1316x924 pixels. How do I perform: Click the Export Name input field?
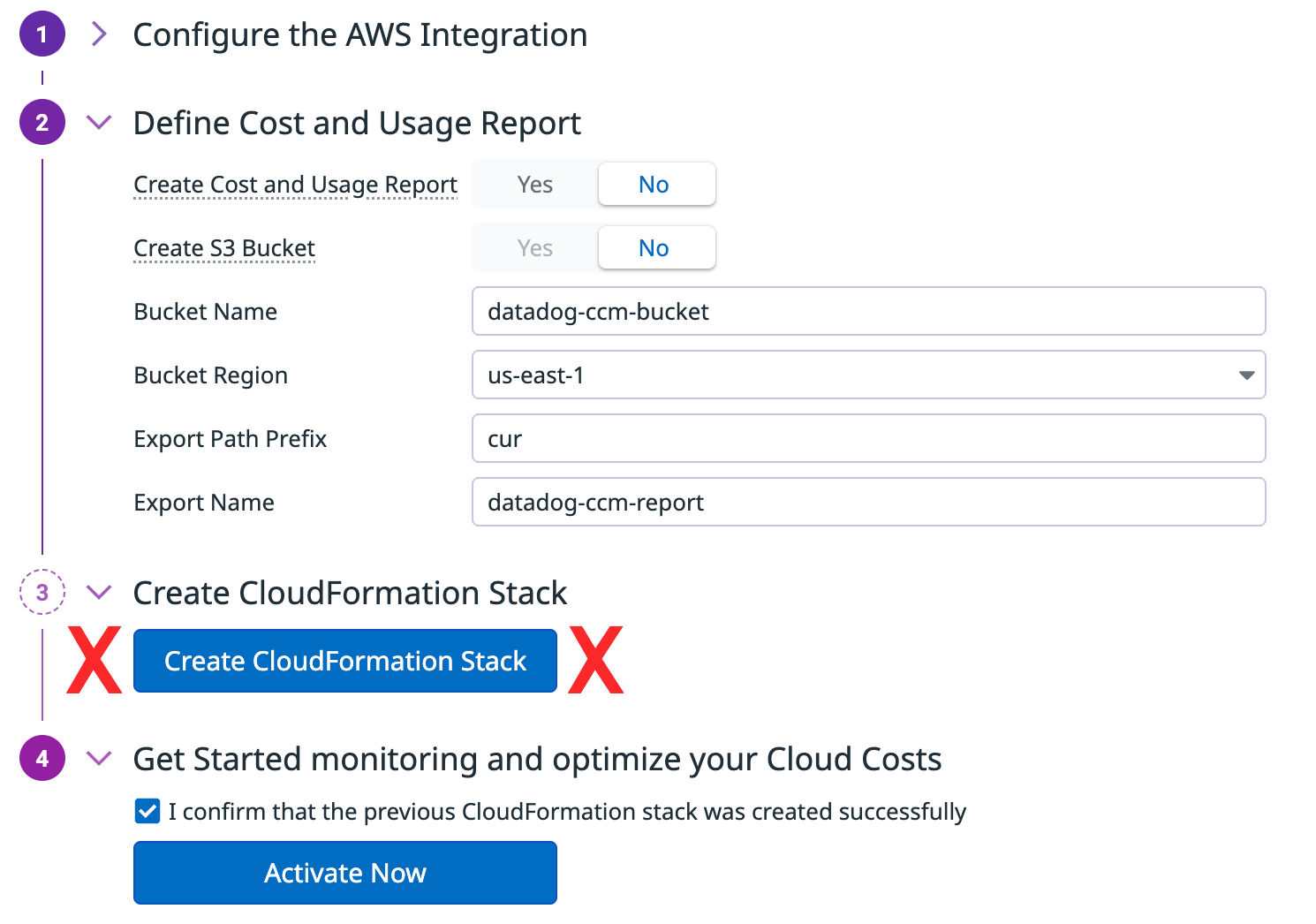[868, 503]
